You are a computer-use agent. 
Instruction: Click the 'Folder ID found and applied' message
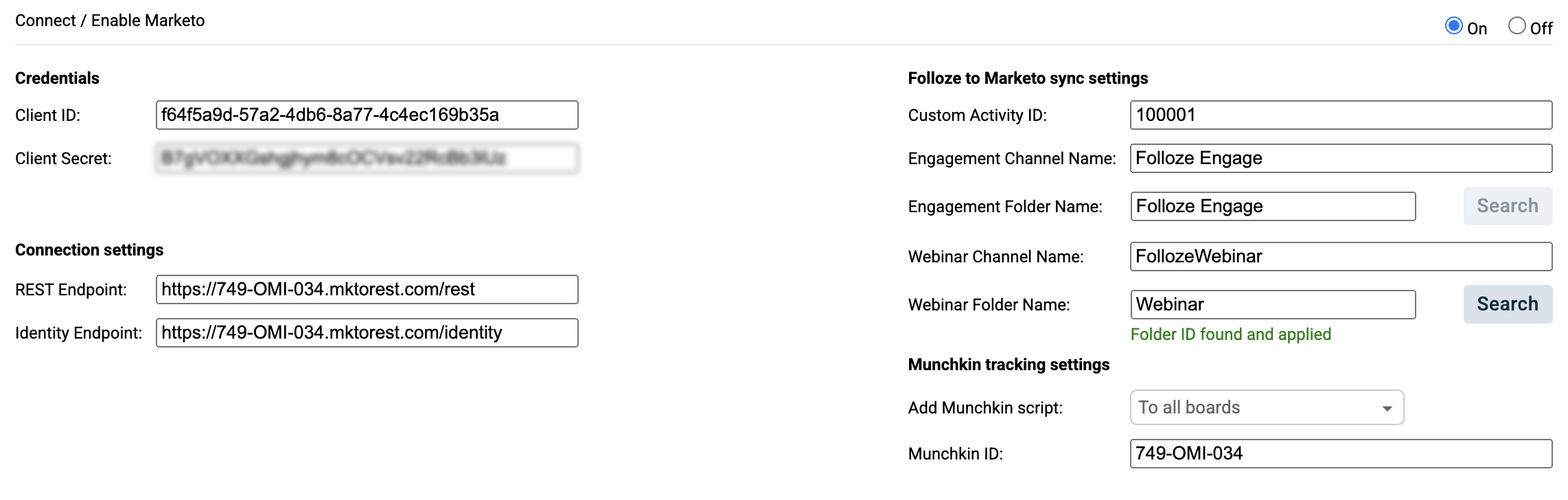[x=1230, y=334]
